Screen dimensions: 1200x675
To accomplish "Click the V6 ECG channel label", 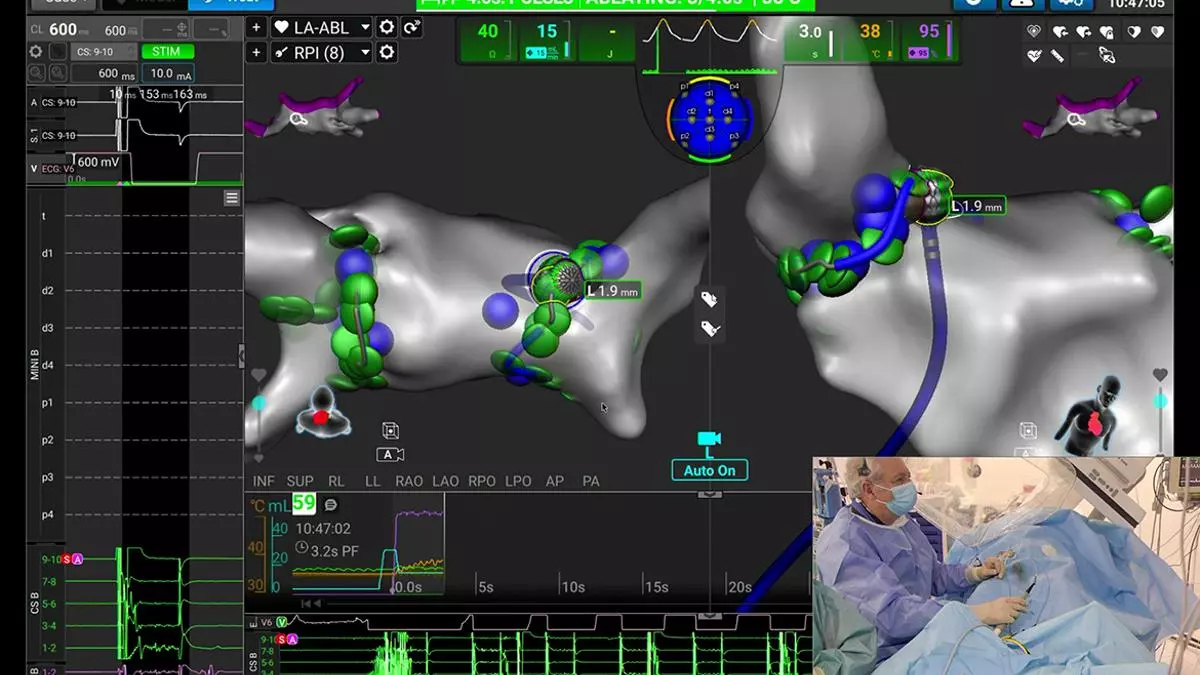I will click(269, 622).
